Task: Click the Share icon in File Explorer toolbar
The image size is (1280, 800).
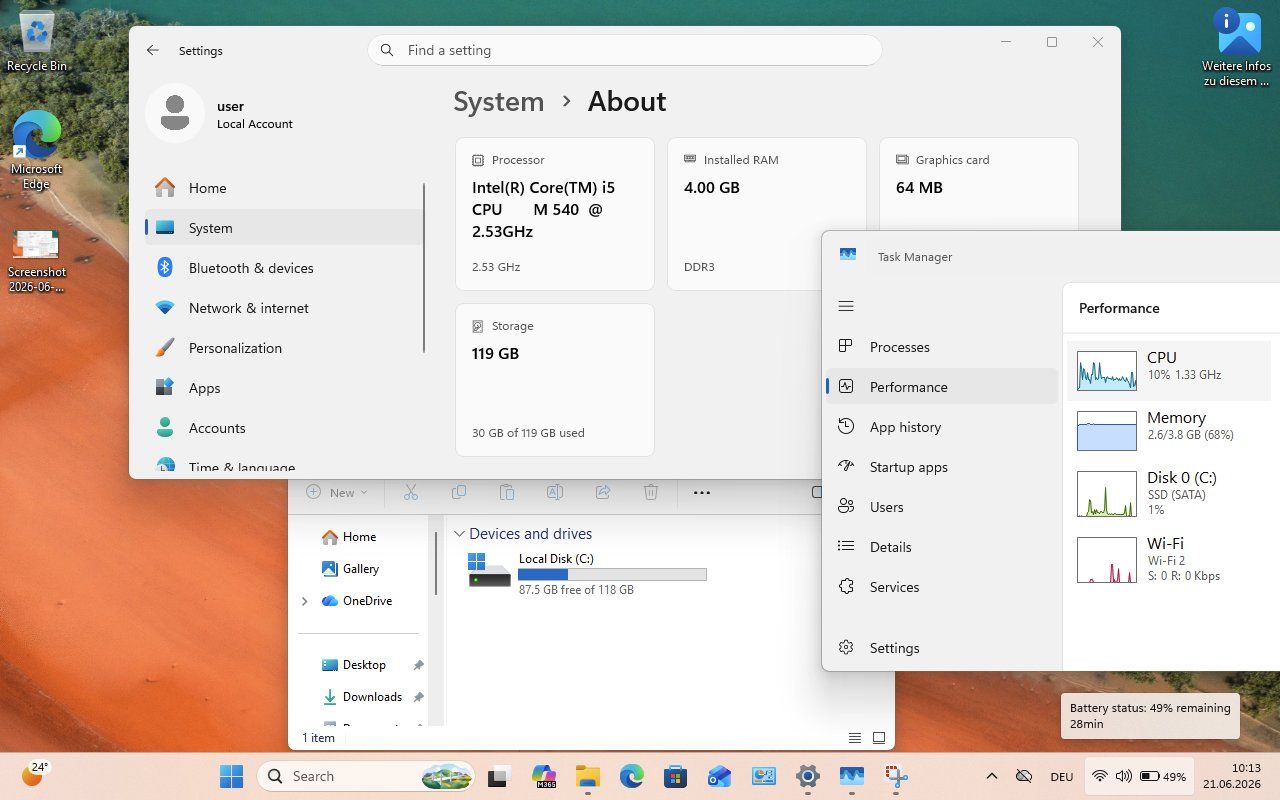Action: pyautogui.click(x=603, y=492)
